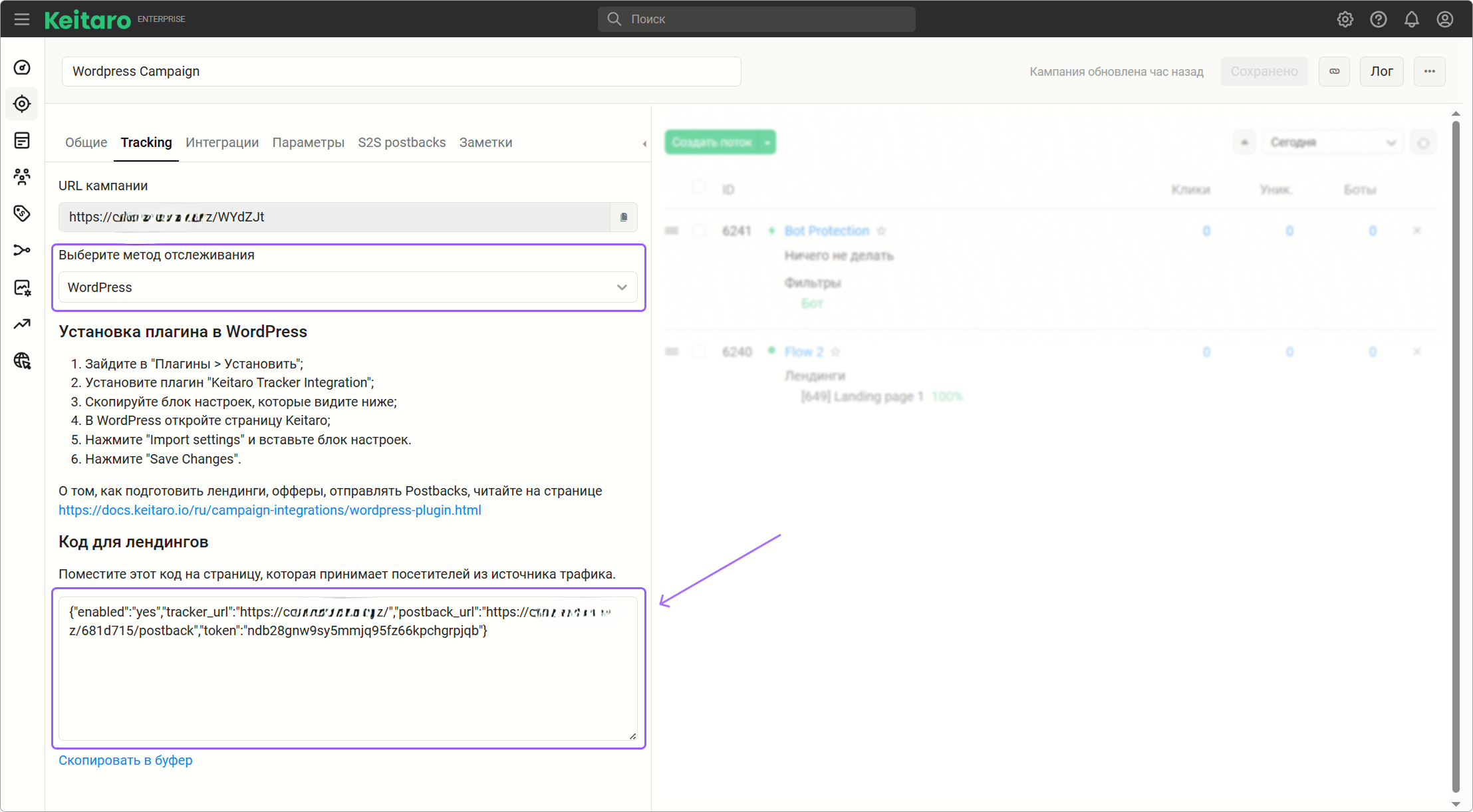Expand the WordPress tracking method dropdown
The image size is (1473, 812).
click(348, 287)
